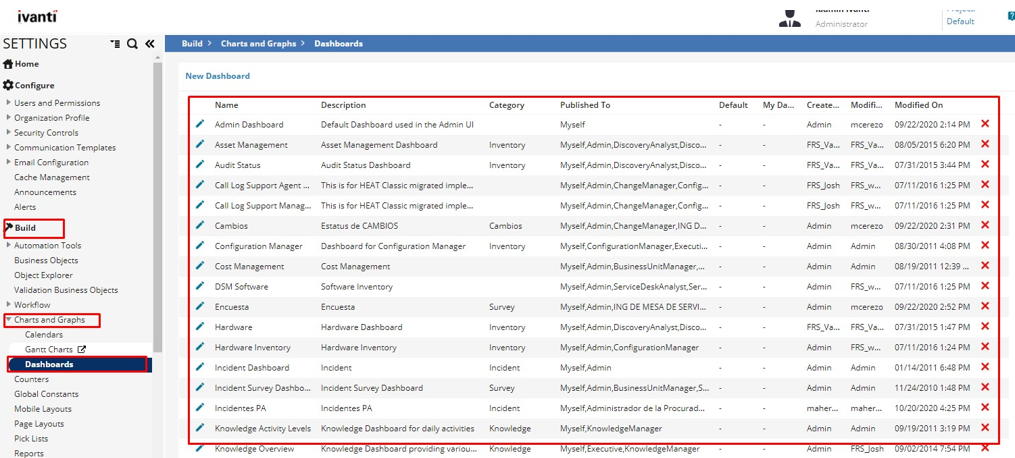Open Business Objects in the Build menu
This screenshot has height=458, width=1015.
pyautogui.click(x=46, y=260)
